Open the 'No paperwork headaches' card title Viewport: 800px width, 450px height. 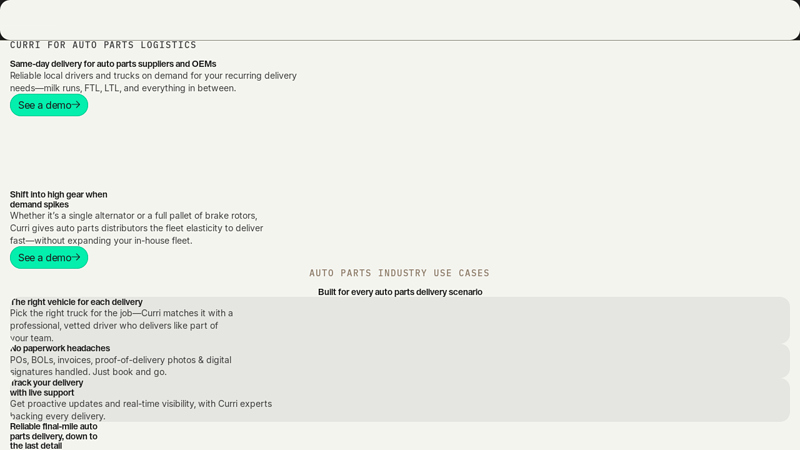(60, 348)
